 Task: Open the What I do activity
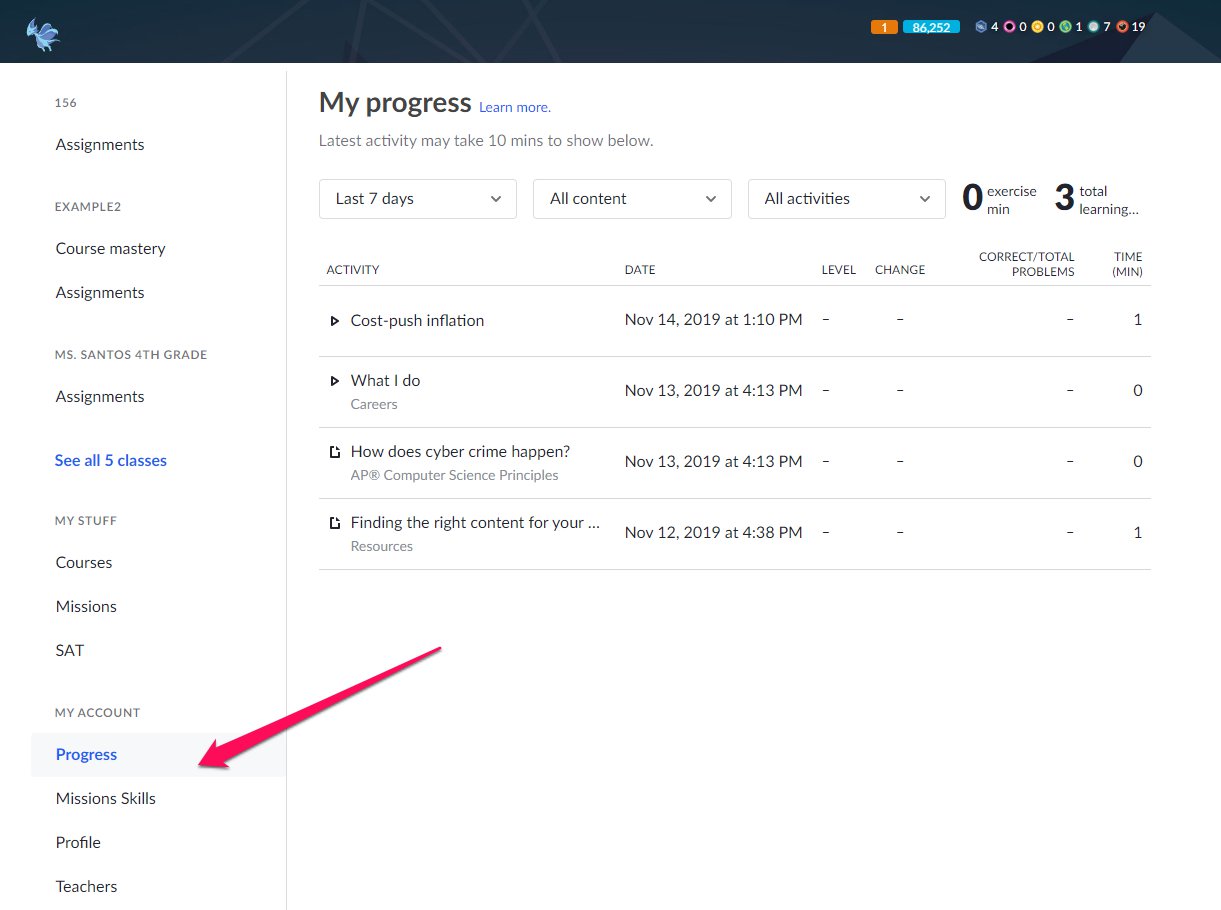(x=385, y=381)
